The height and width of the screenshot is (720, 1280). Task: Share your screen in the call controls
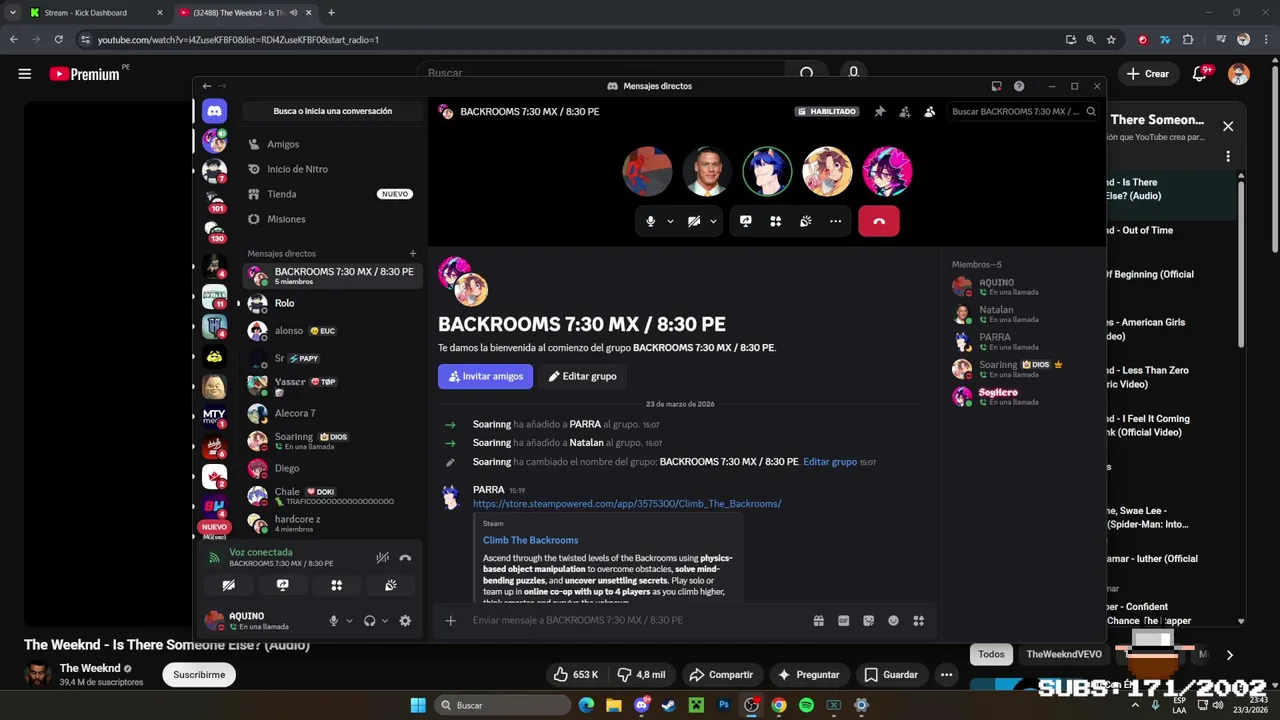[746, 221]
